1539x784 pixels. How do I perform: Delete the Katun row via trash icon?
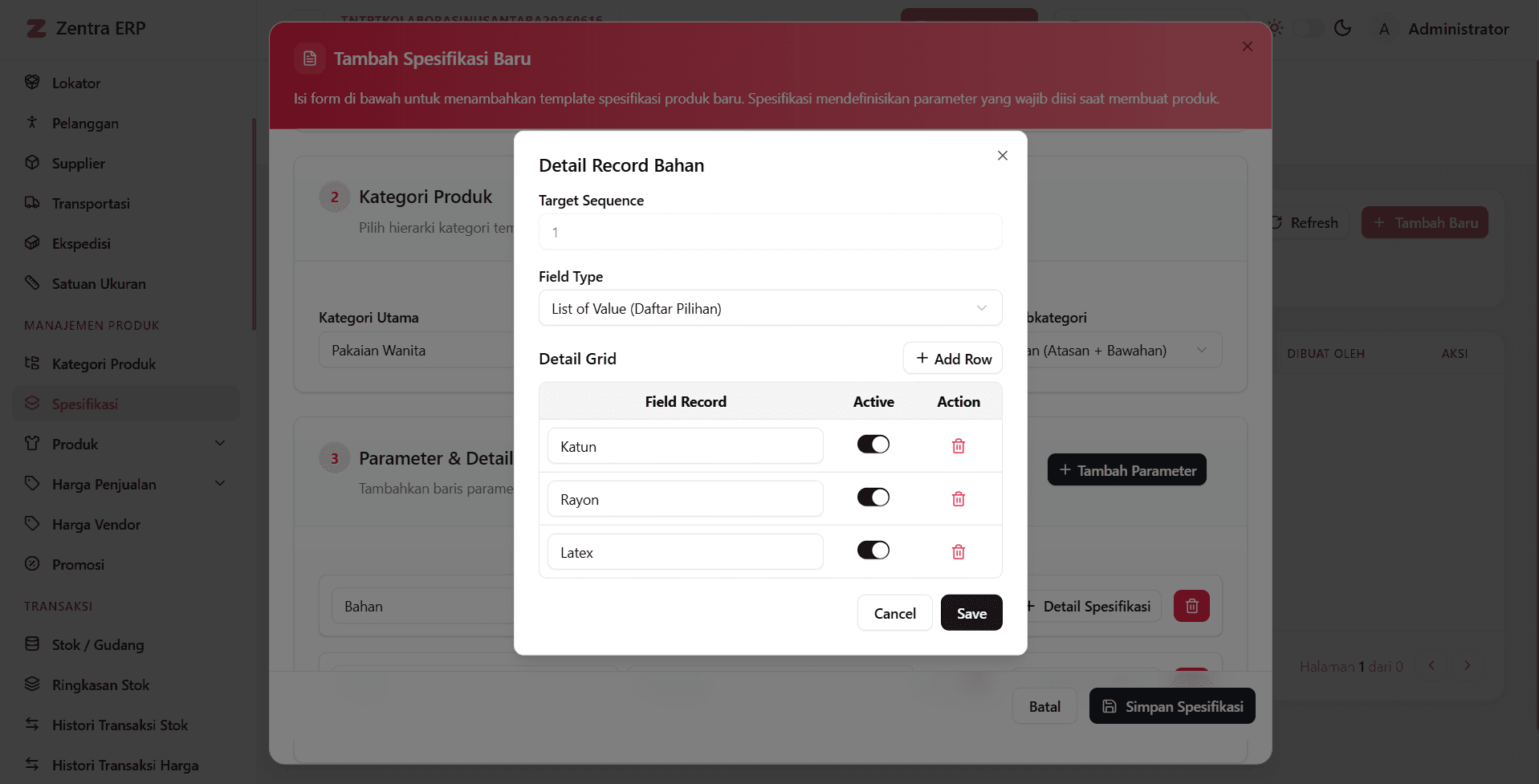click(x=958, y=446)
